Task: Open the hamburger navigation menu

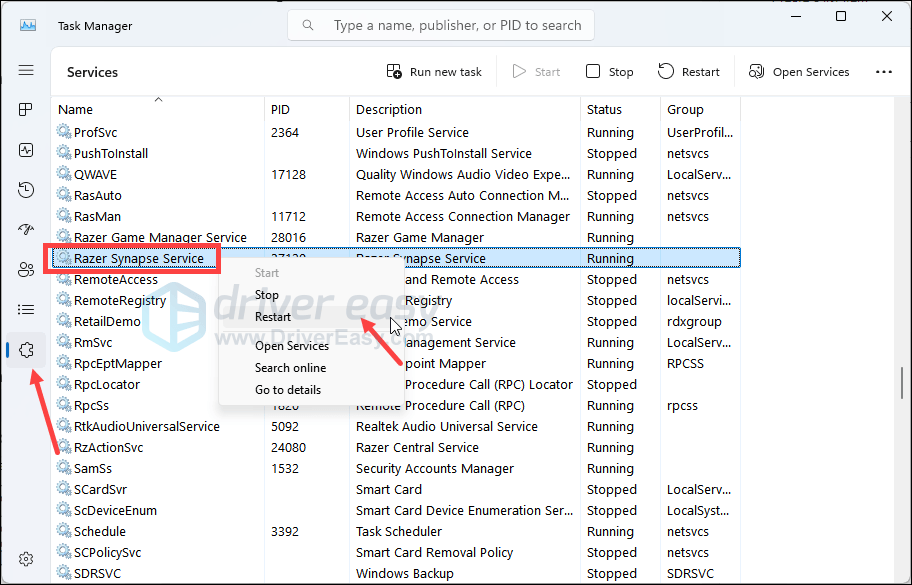Action: click(26, 71)
